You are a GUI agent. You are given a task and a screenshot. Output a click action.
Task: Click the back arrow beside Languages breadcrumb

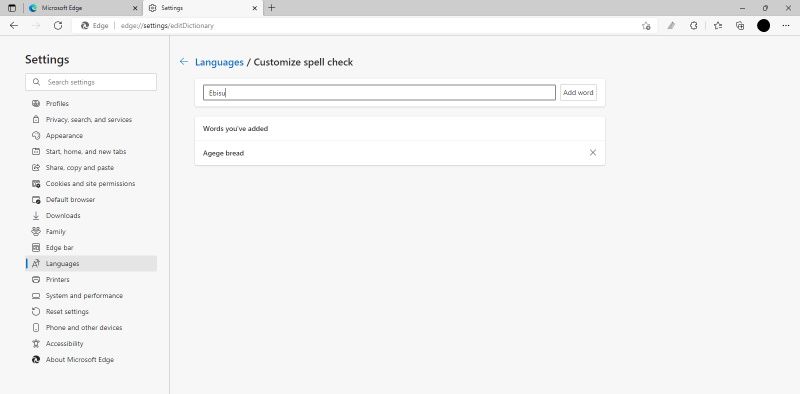[x=184, y=62]
